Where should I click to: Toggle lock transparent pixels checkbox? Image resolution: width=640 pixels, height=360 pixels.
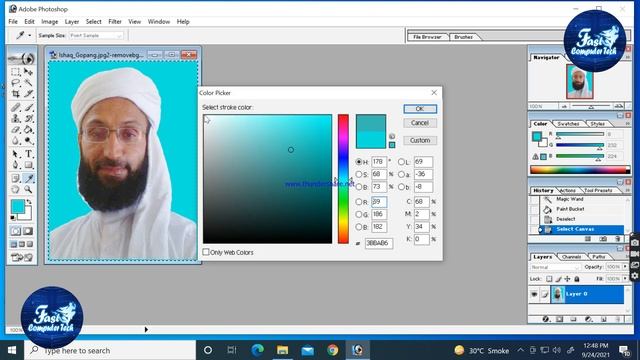pyautogui.click(x=549, y=279)
